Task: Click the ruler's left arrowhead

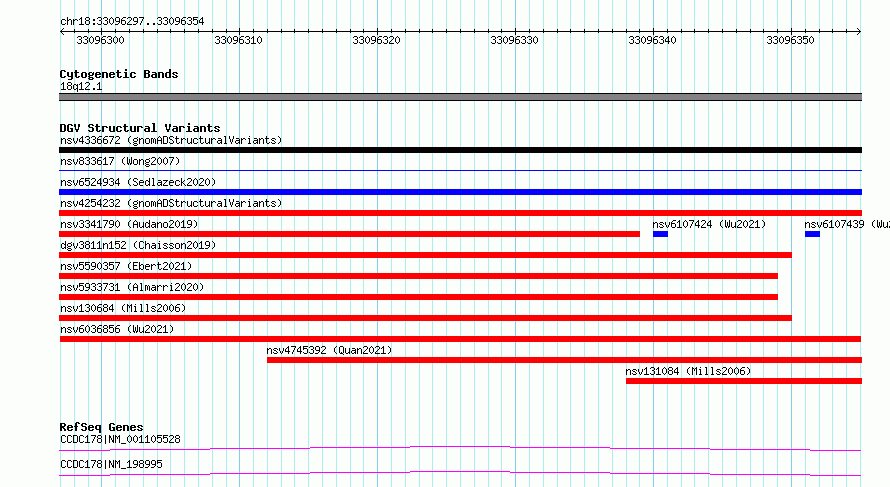Action: 62,32
